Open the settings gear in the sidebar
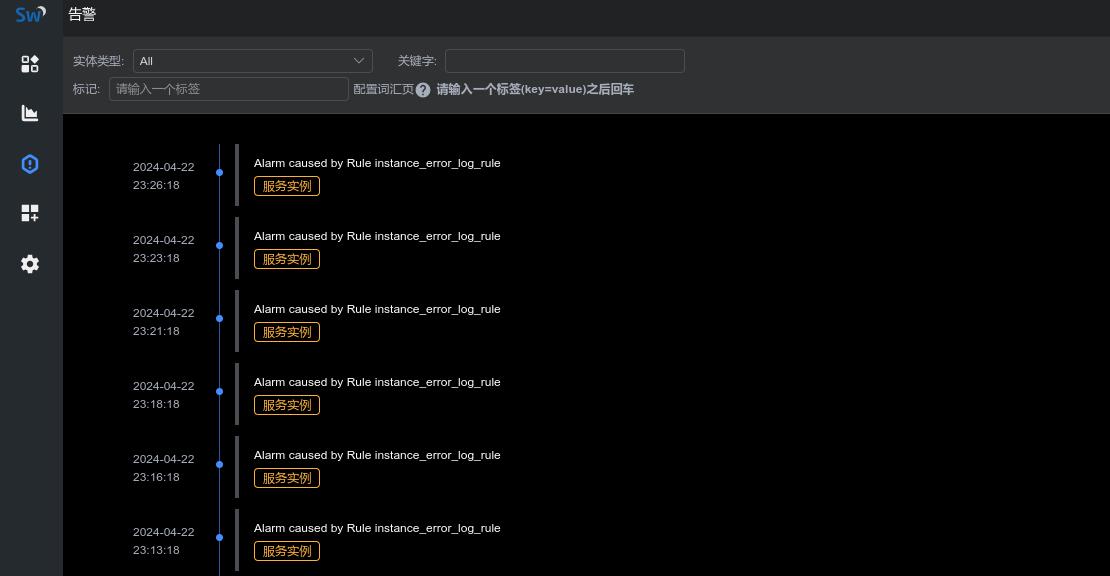This screenshot has height=576, width=1110. [x=30, y=263]
